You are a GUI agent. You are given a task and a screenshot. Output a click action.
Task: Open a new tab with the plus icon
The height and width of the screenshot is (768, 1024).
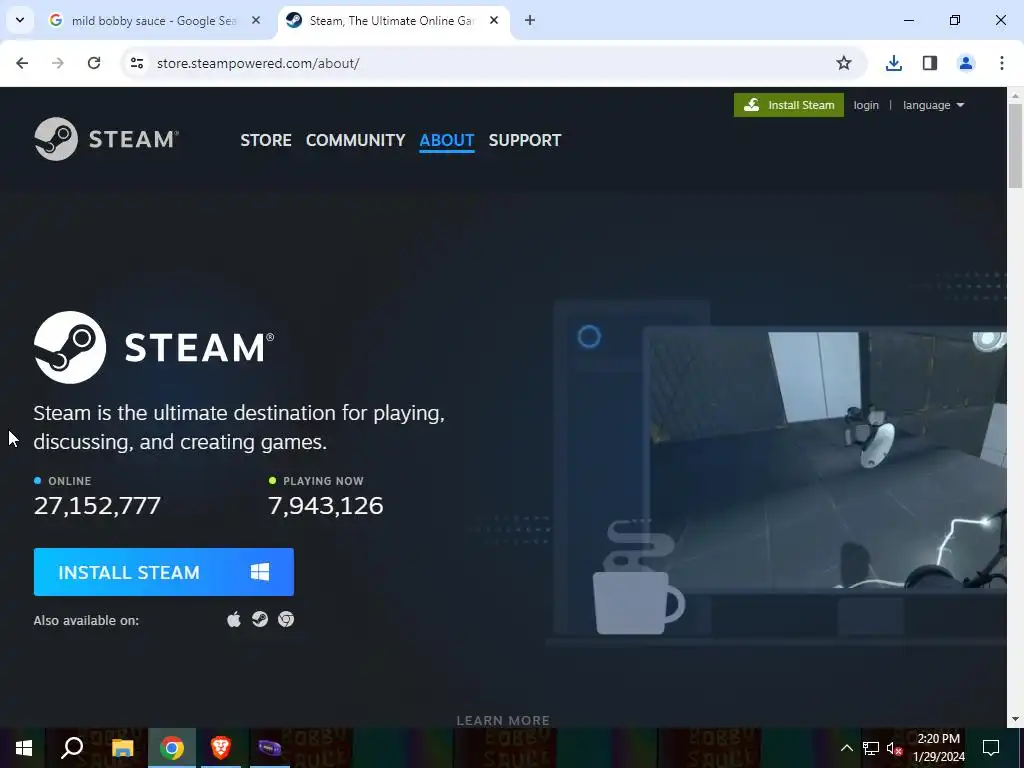point(530,20)
